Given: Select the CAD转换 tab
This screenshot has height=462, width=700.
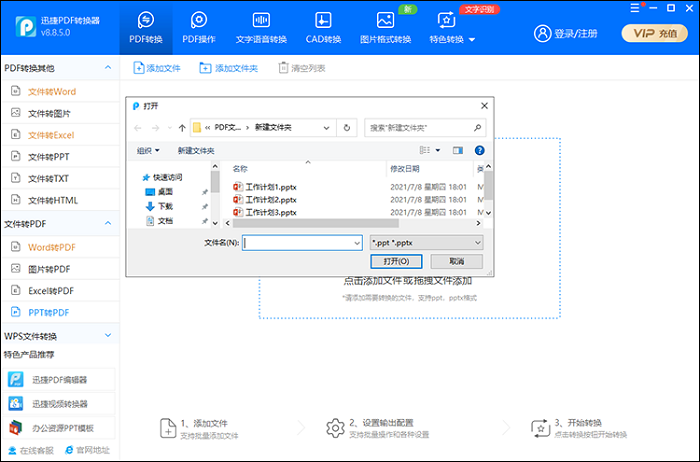Looking at the screenshot, I should click(323, 28).
